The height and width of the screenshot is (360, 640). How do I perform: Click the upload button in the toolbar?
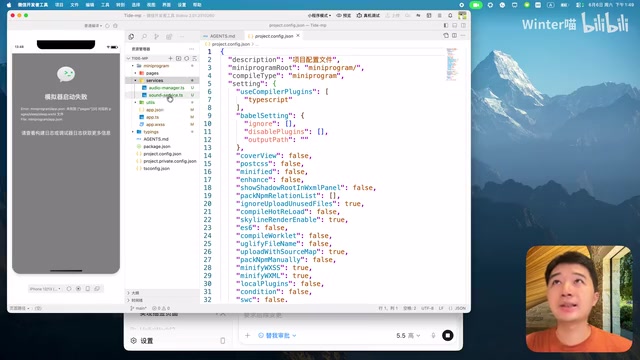pyautogui.click(x=393, y=16)
